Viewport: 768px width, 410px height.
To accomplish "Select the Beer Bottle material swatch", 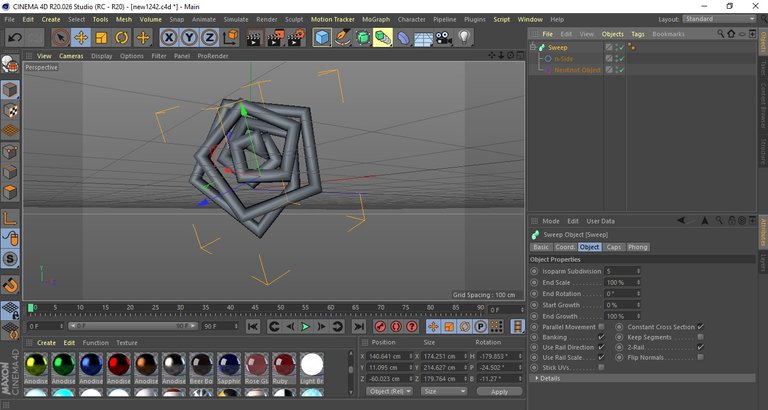I will tap(202, 365).
